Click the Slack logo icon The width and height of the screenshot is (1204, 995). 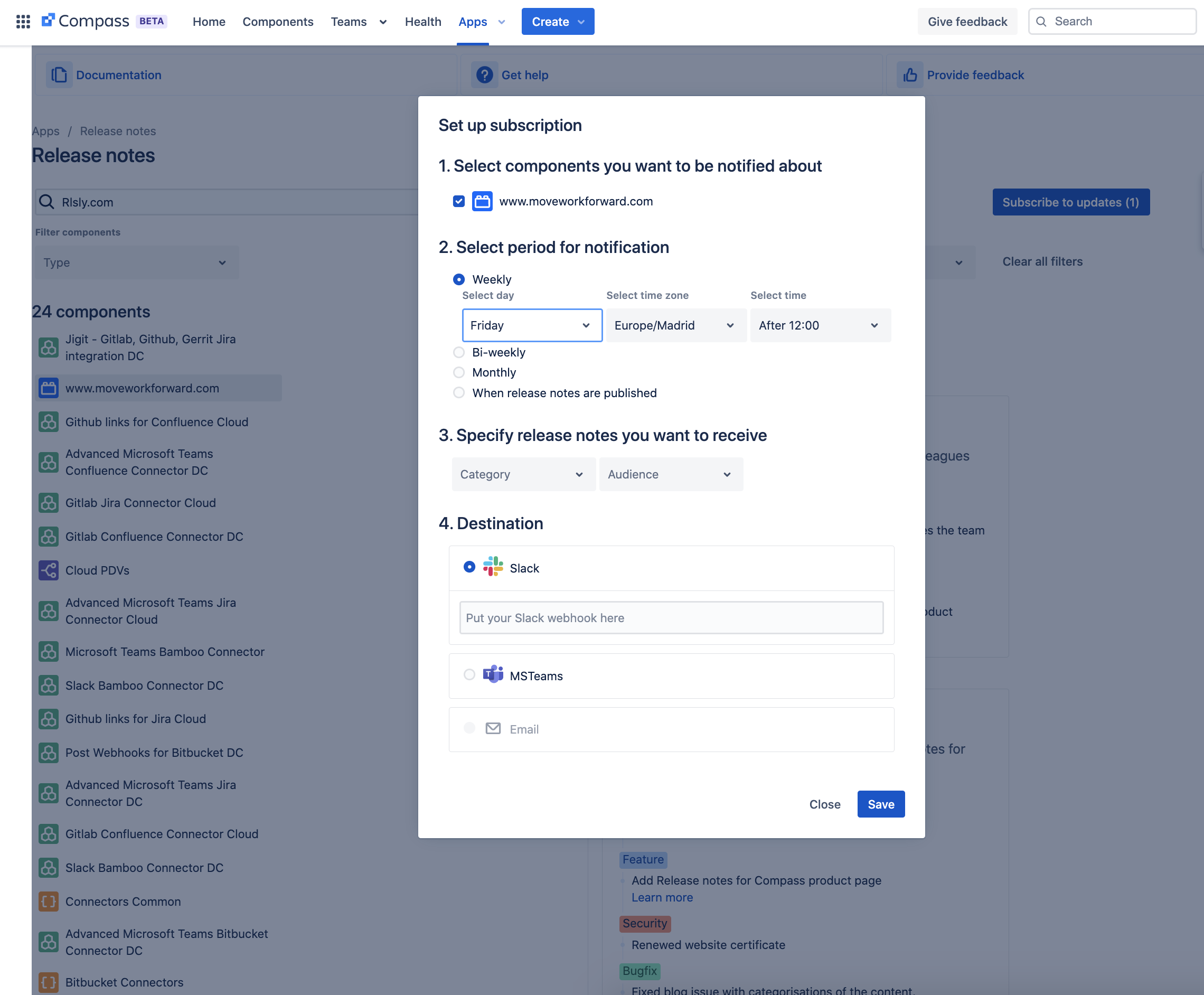click(x=493, y=567)
